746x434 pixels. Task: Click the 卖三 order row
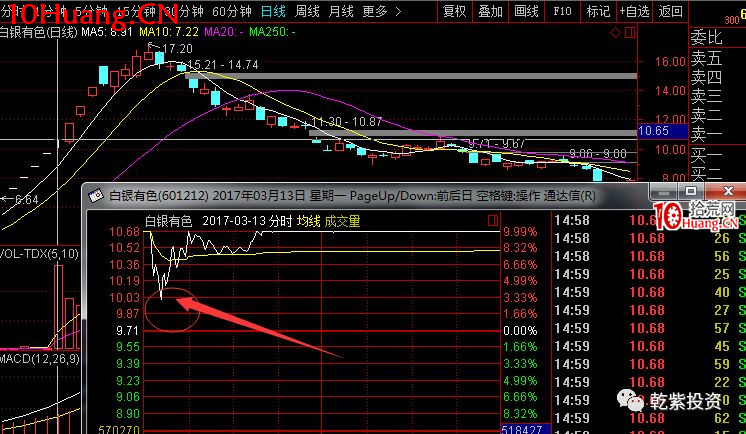[x=706, y=96]
